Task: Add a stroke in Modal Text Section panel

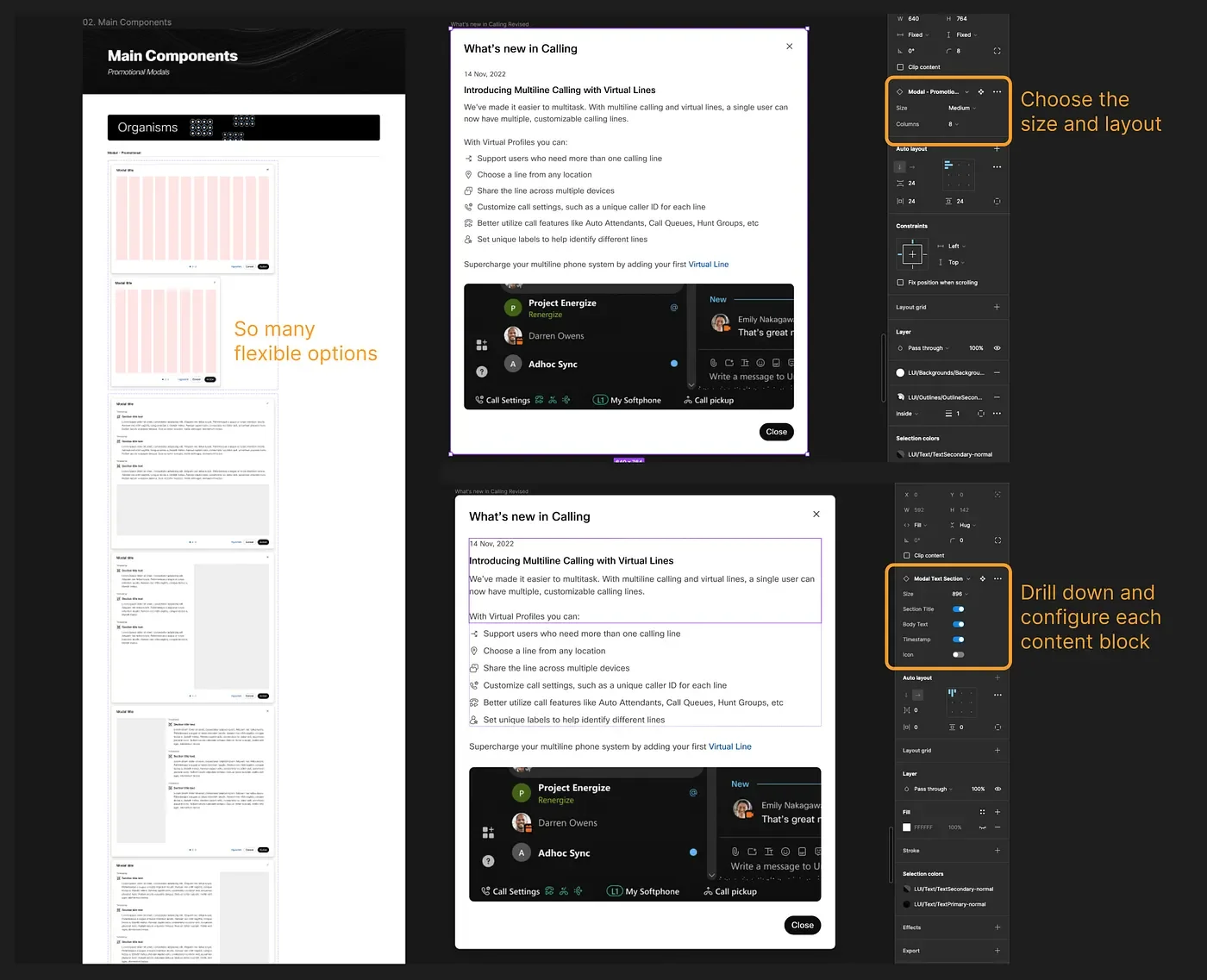Action: (997, 851)
